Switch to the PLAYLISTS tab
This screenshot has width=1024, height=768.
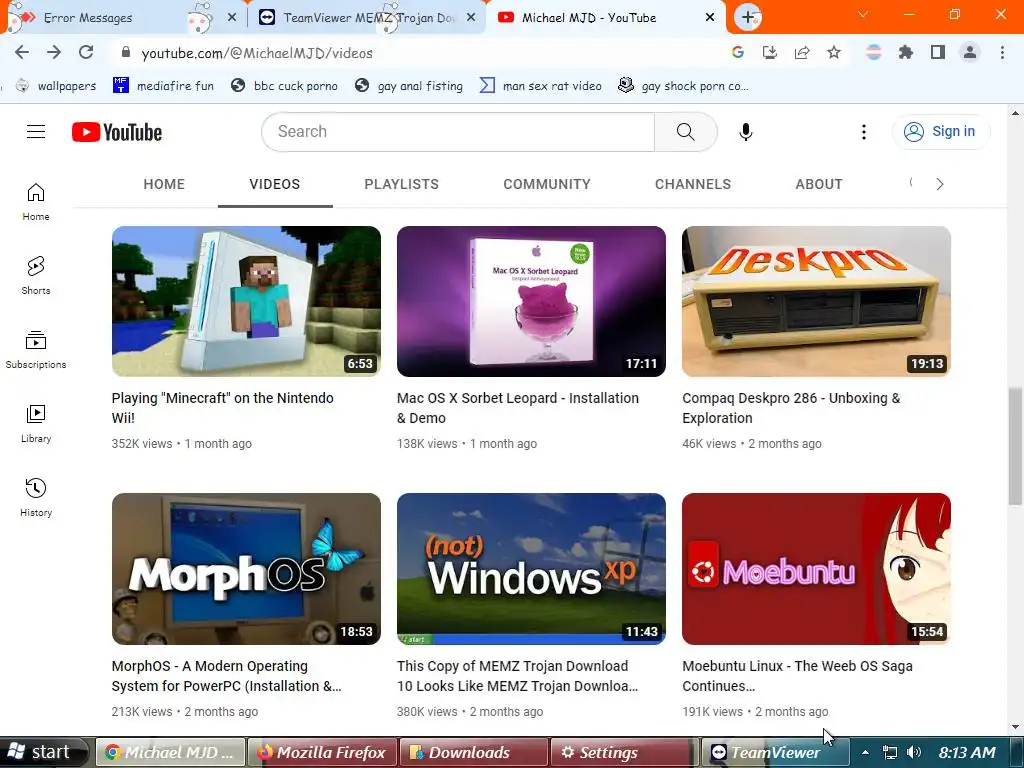(x=402, y=184)
